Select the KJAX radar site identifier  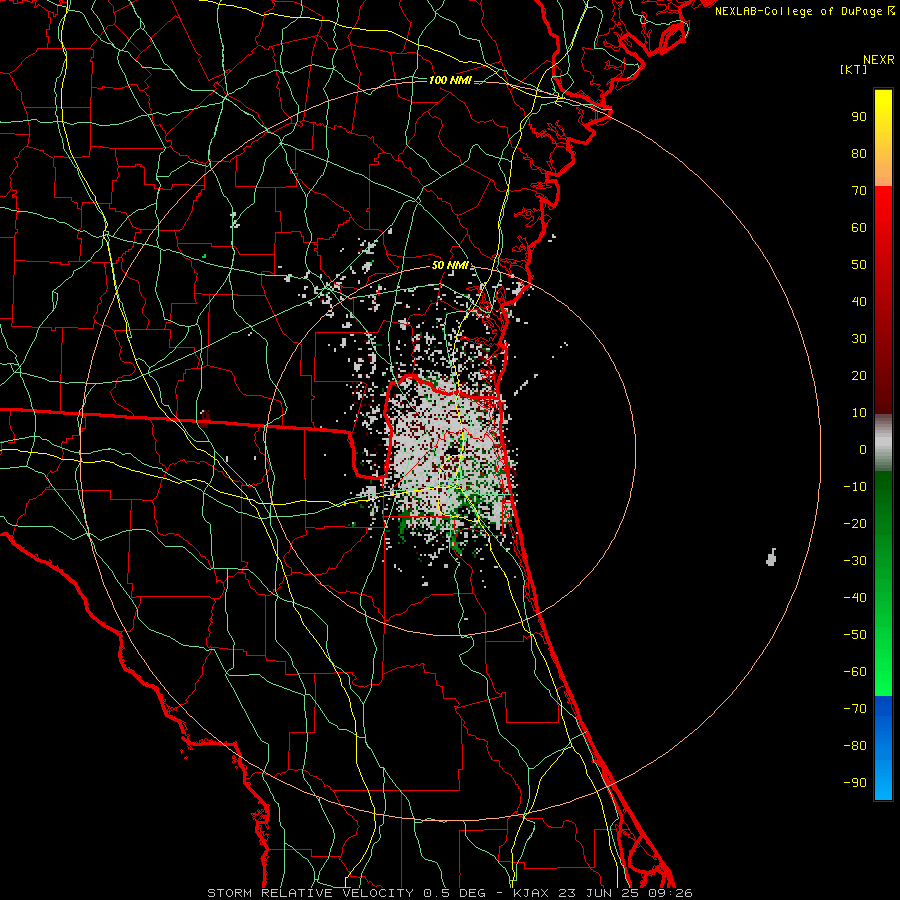pos(530,893)
